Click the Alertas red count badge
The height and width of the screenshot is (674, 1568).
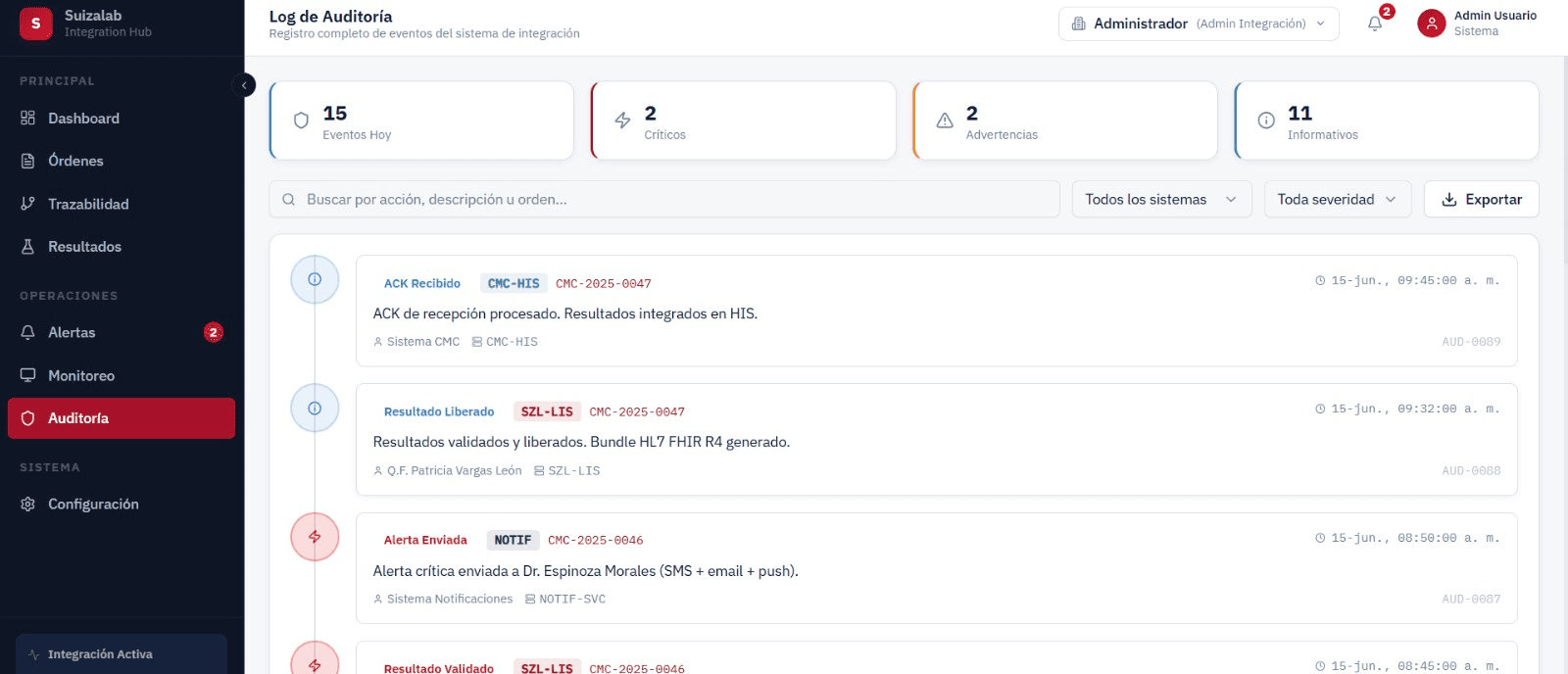(214, 333)
